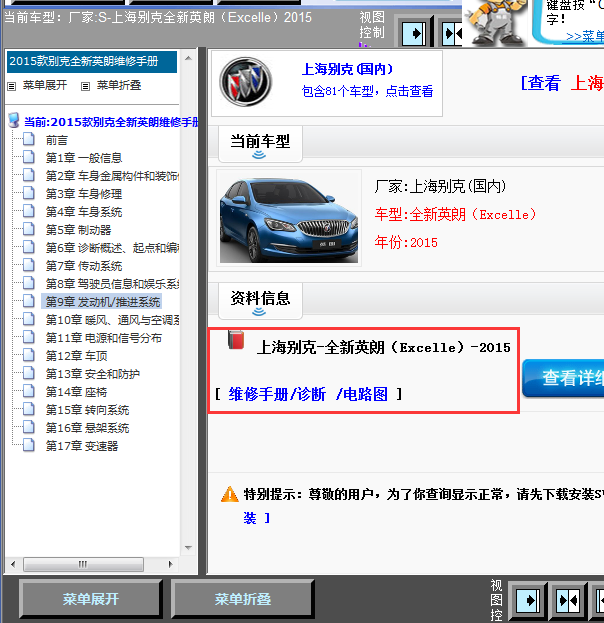Open 第1章 一般信息

(x=84, y=158)
